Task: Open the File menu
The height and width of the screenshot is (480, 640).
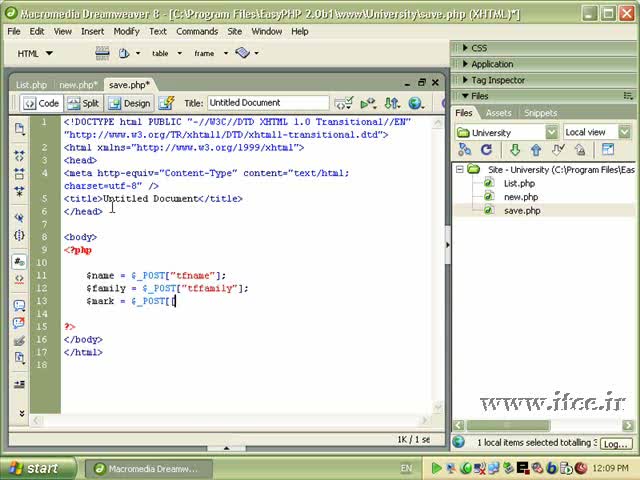Action: pyautogui.click(x=14, y=31)
